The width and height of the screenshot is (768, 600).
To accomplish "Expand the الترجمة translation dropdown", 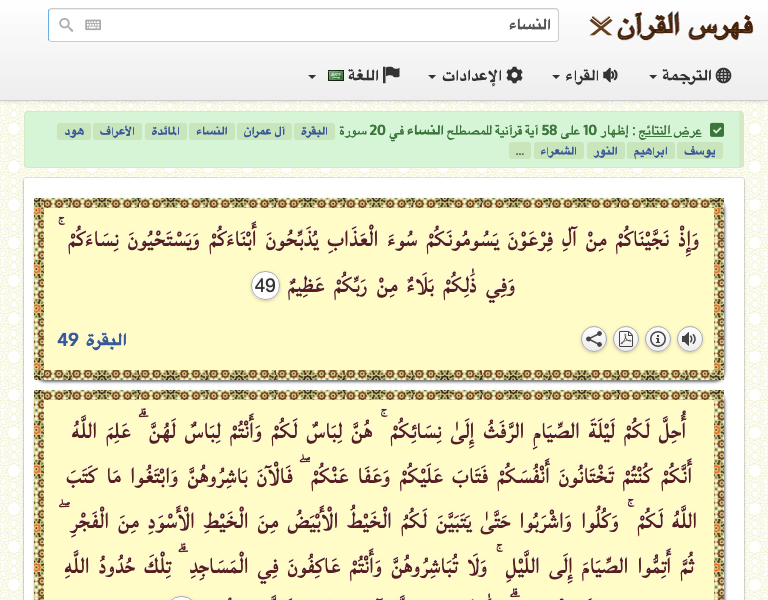I will coord(690,75).
